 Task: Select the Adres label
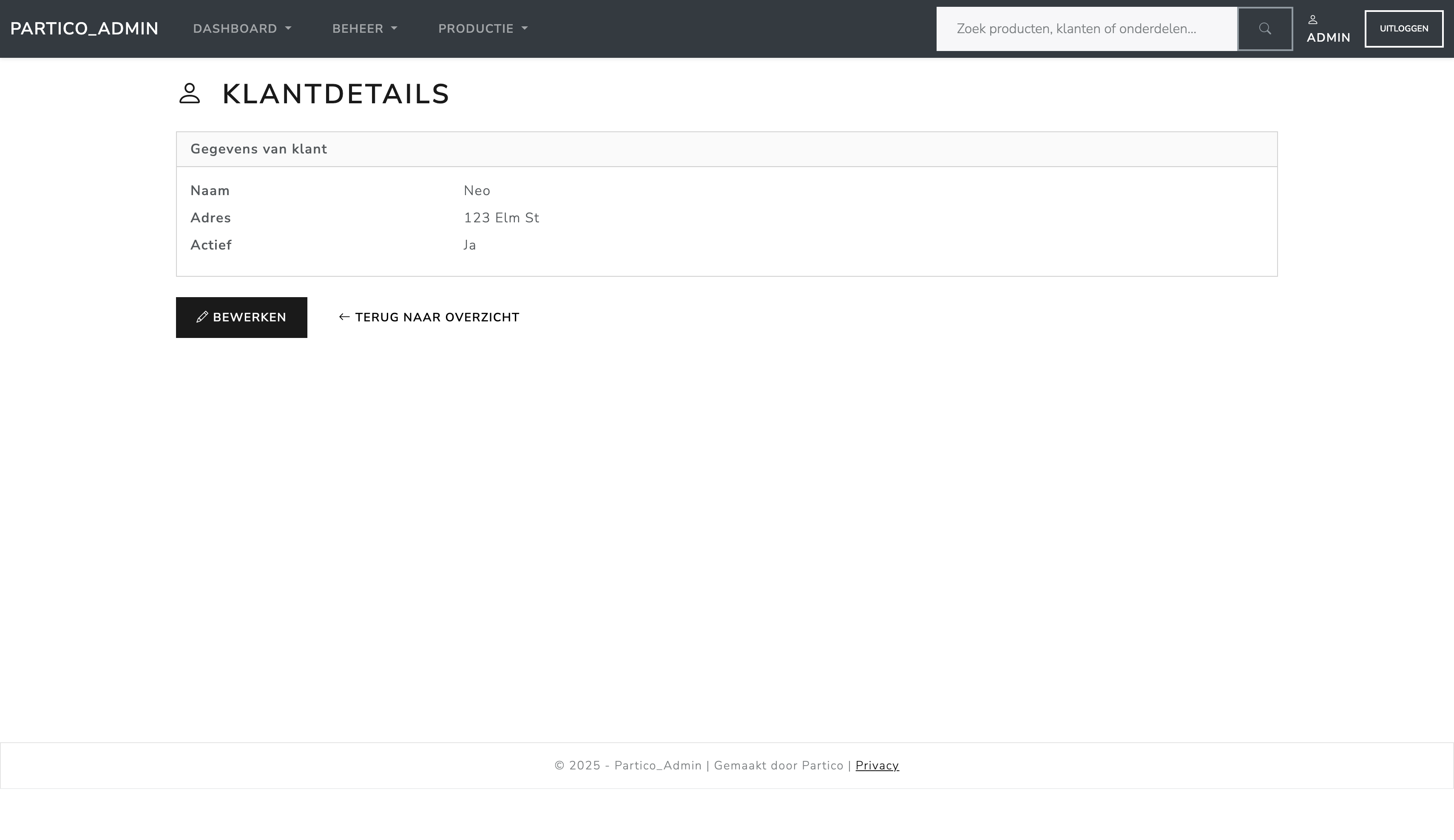click(x=210, y=218)
